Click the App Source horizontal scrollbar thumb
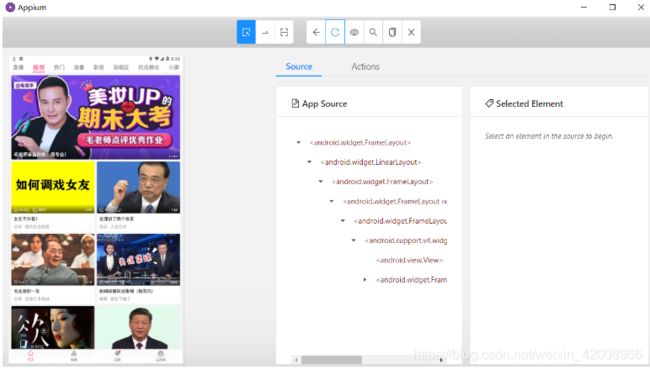This screenshot has height=370, width=650. click(331, 360)
